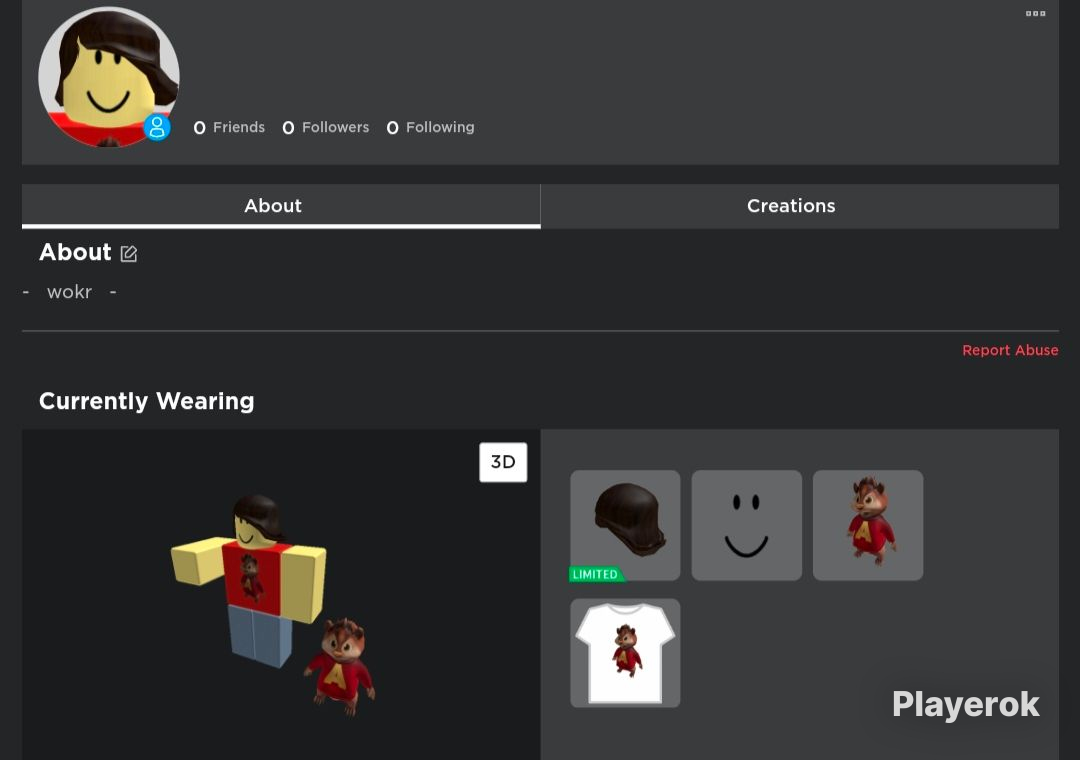Switch to the Creations tab
Screen dimensions: 1080x760
pyautogui.click(x=800, y=206)
